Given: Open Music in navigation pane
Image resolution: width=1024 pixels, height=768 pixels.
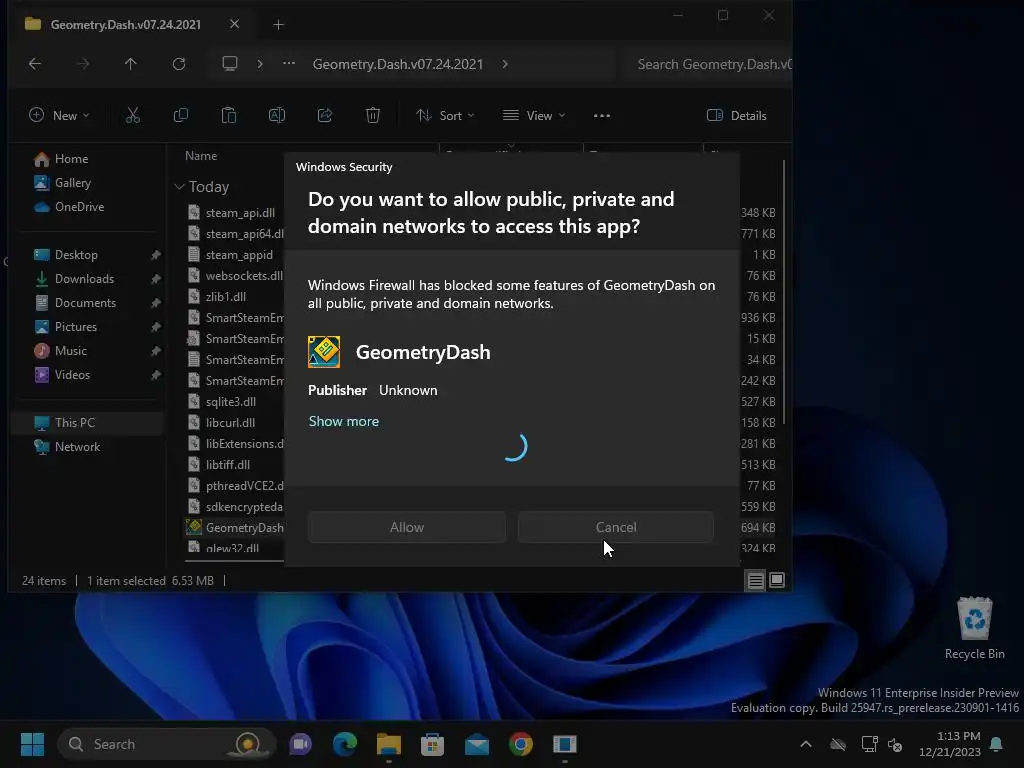Looking at the screenshot, I should [x=71, y=351].
